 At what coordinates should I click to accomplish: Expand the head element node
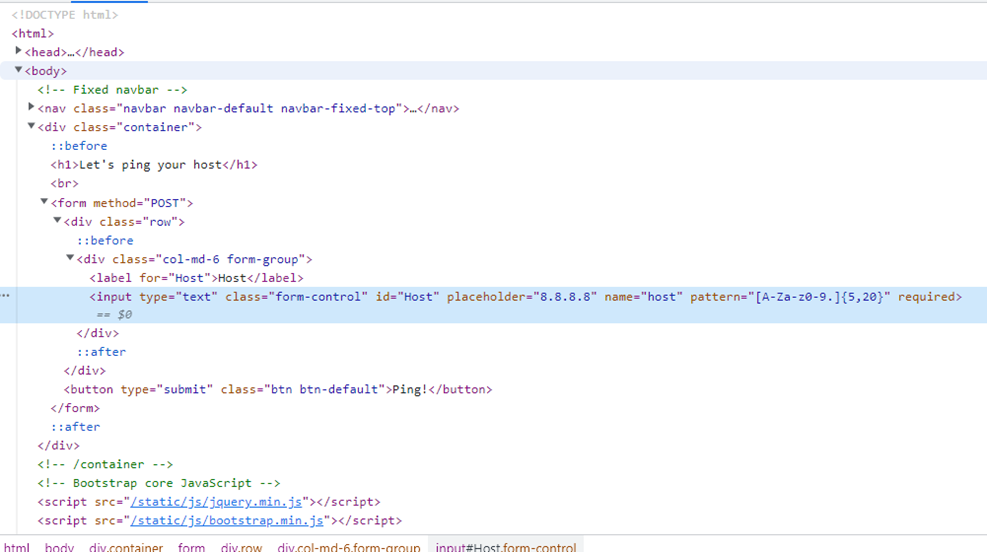[18, 50]
